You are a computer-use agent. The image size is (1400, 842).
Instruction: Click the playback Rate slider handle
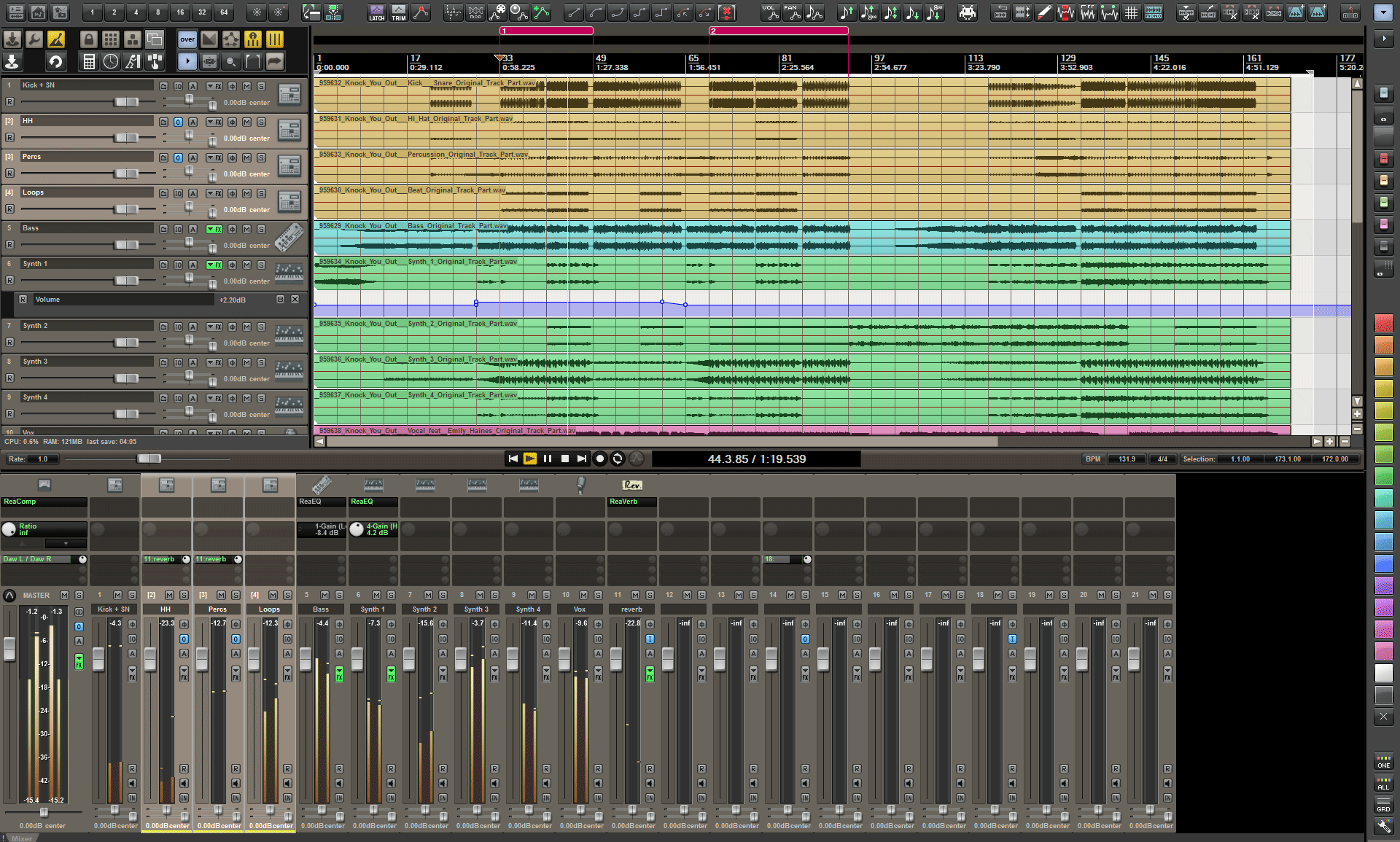click(x=149, y=459)
